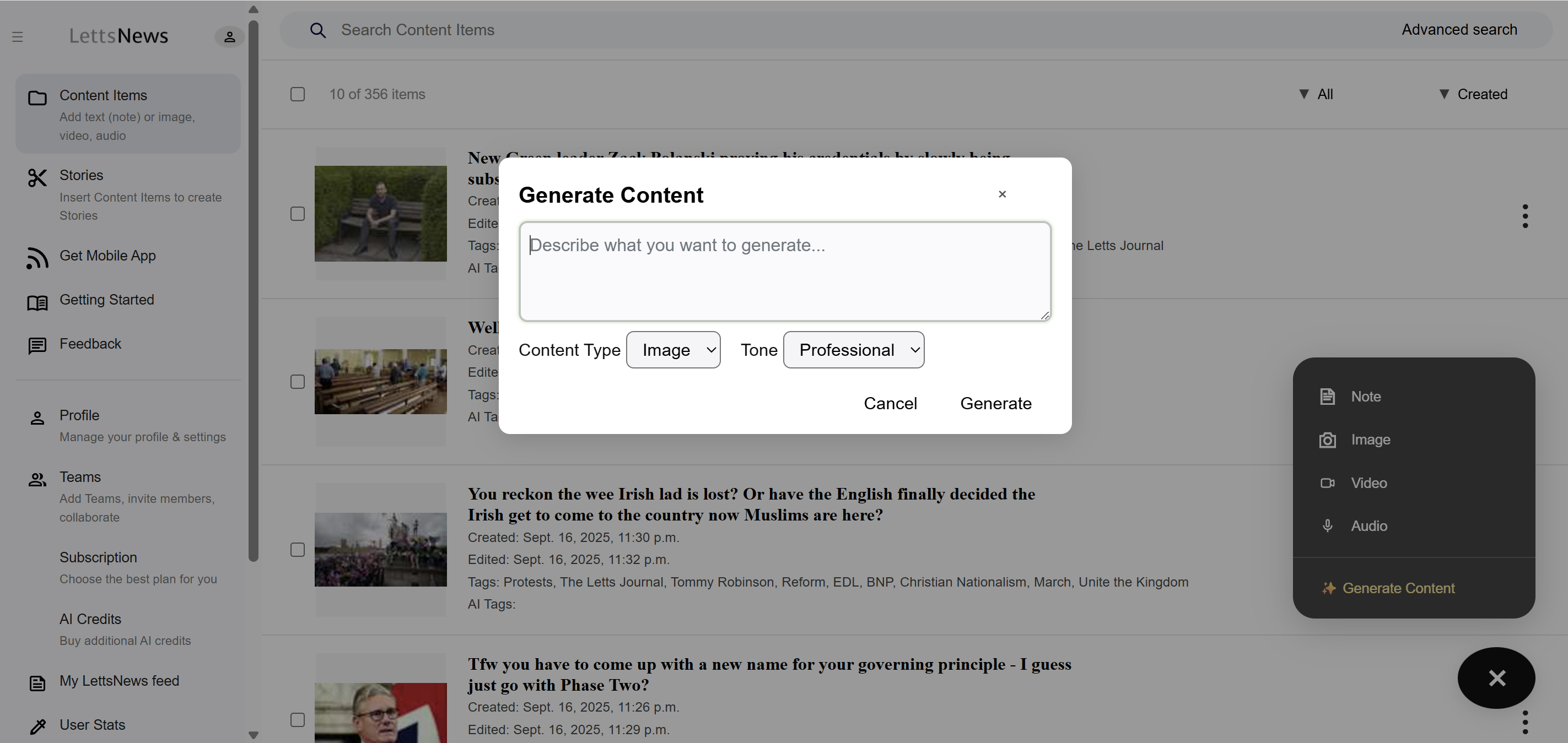Click the Getting Started book icon
The width and height of the screenshot is (1568, 743).
[x=37, y=302]
